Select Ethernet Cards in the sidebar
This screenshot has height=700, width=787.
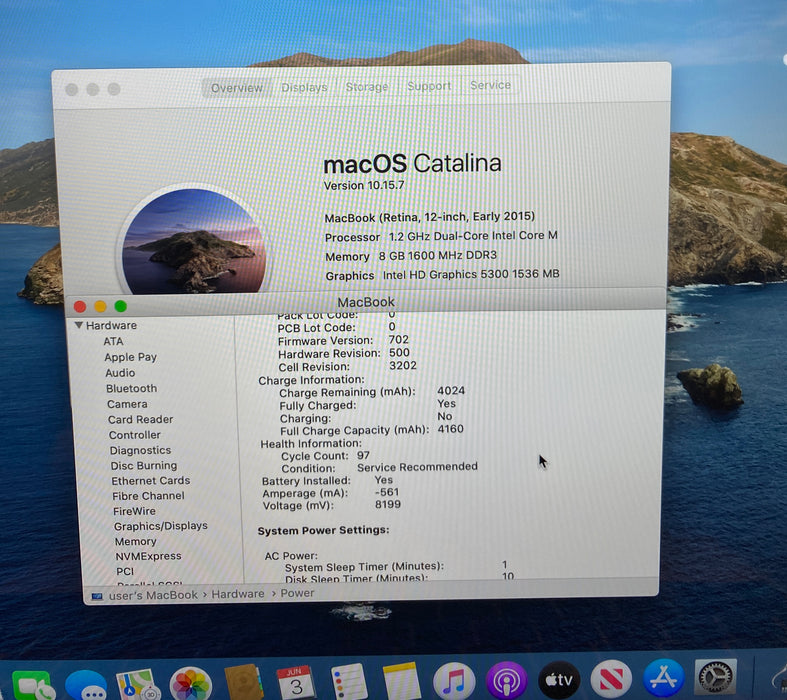(x=151, y=481)
